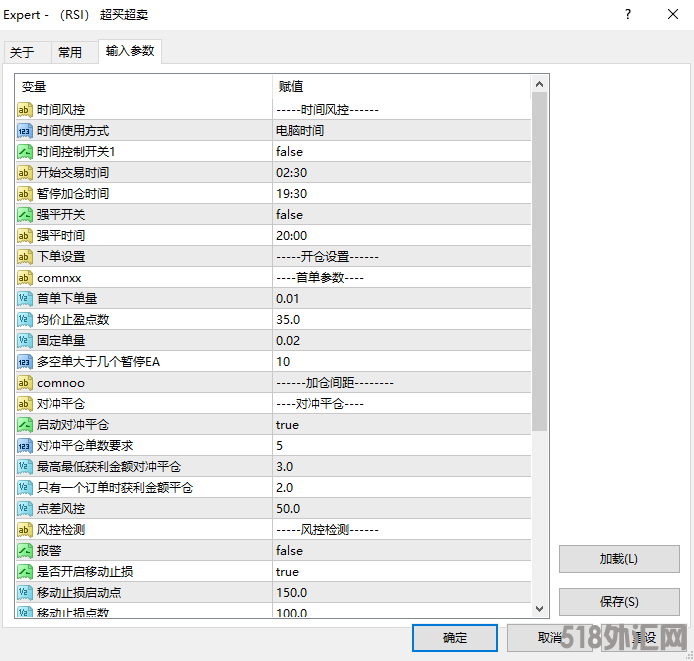
Task: Click the boolean icon beside 报警
Action: click(25, 550)
